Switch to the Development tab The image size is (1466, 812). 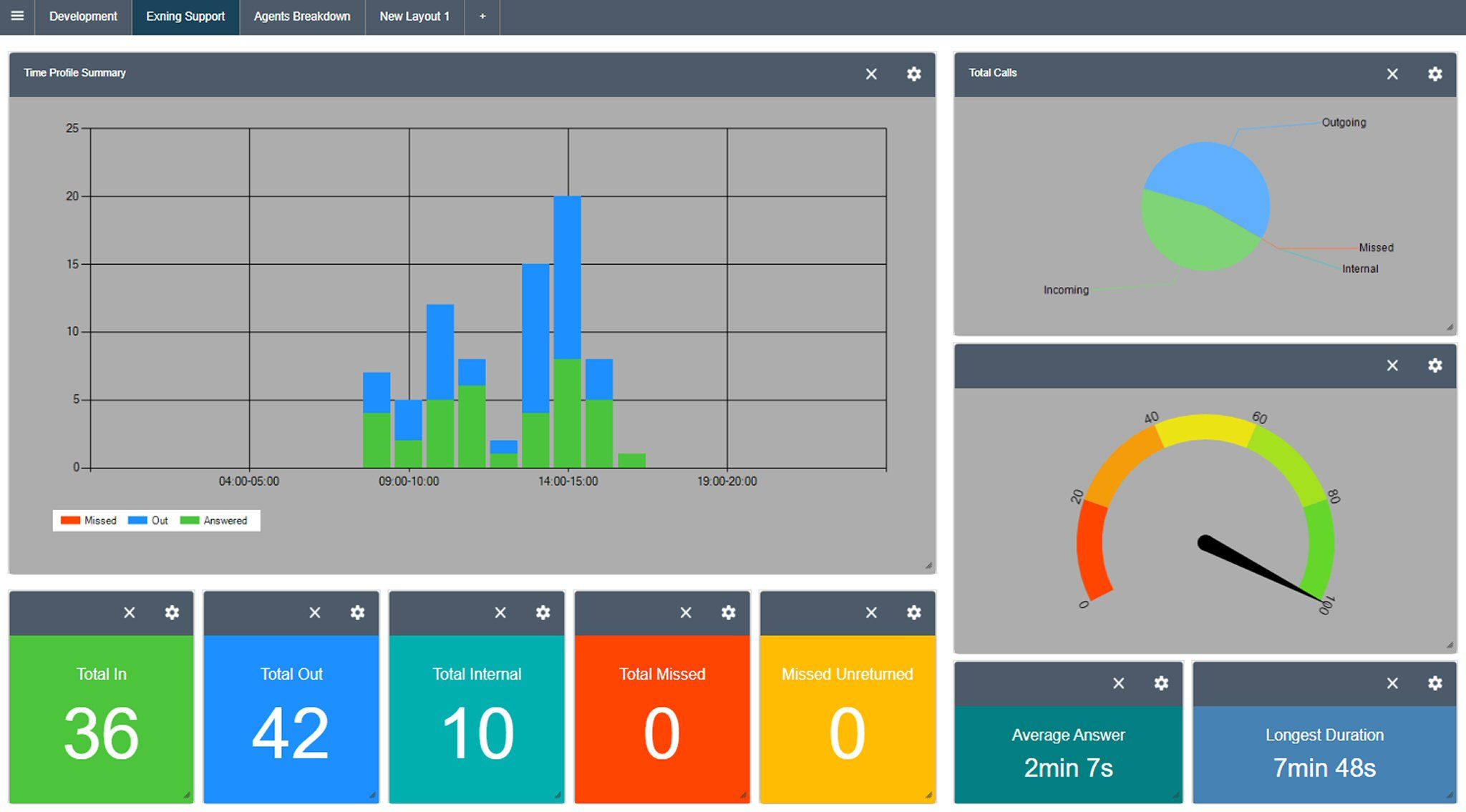pos(83,16)
